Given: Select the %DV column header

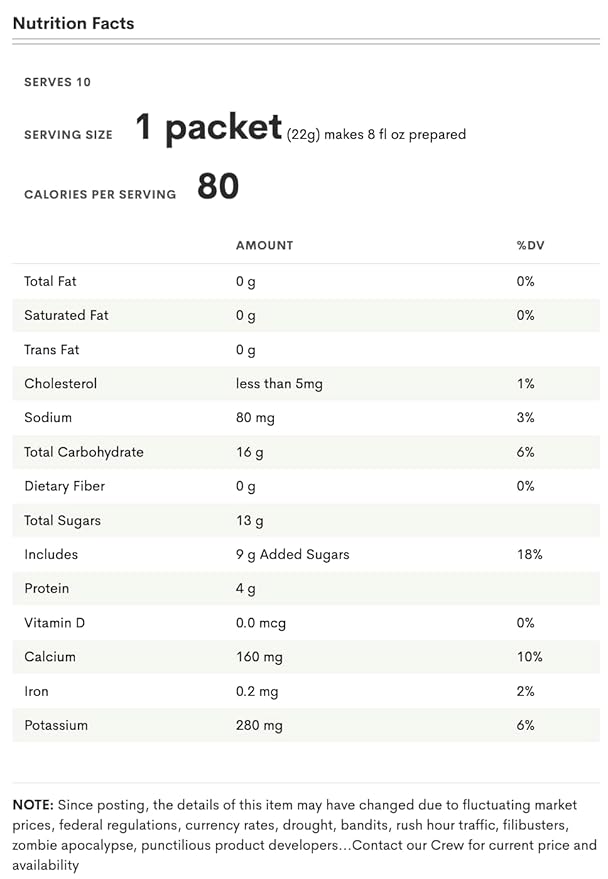Looking at the screenshot, I should 530,246.
